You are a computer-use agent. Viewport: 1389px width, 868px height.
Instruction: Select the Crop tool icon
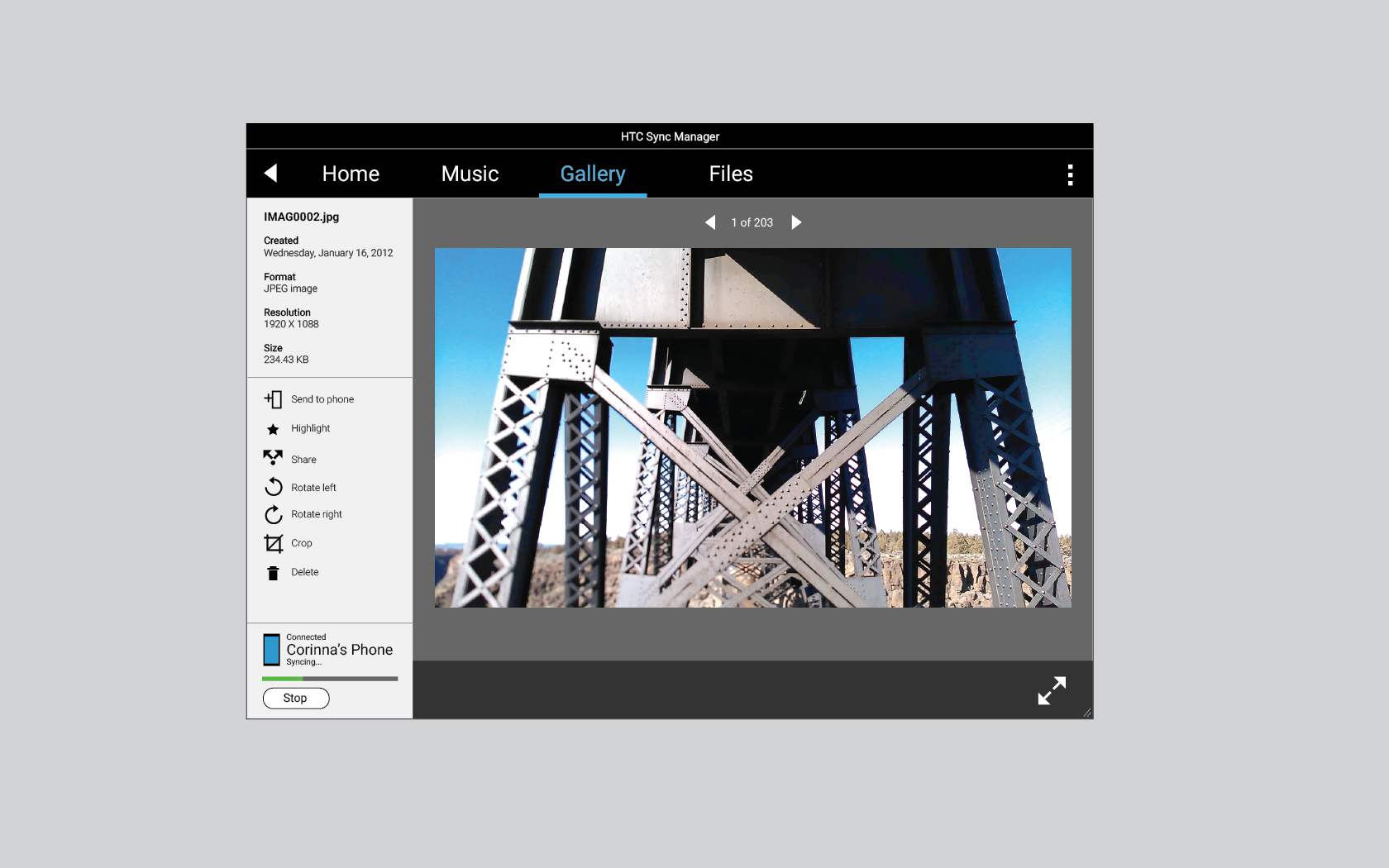point(274,543)
